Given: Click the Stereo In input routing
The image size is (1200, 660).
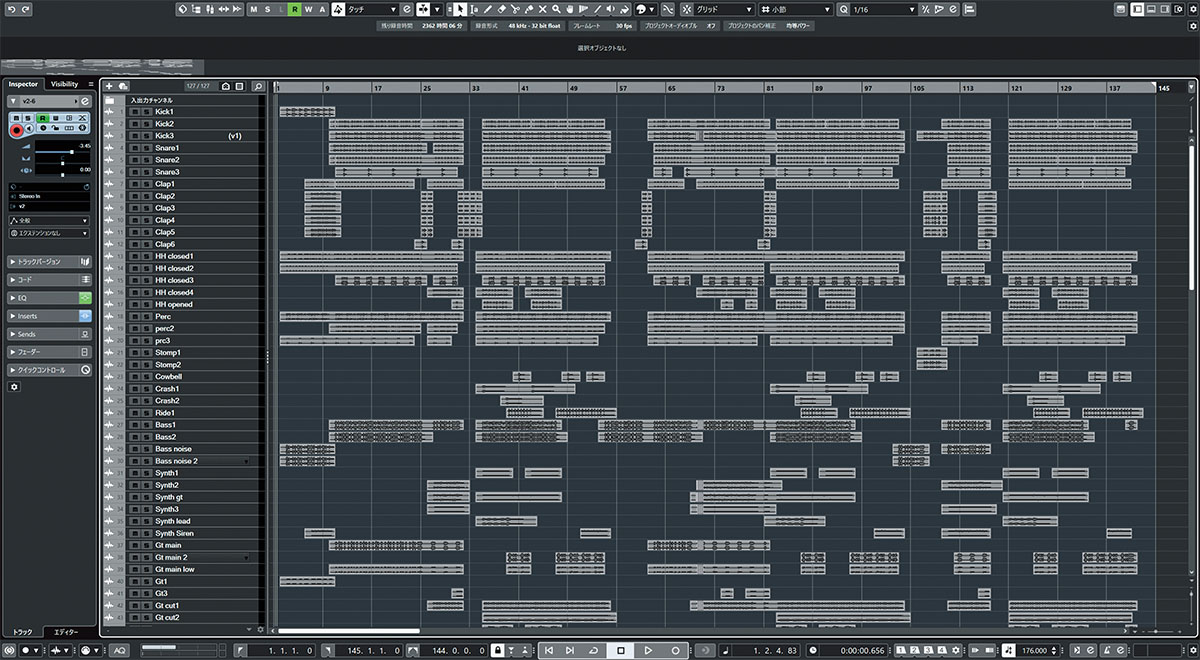Looking at the screenshot, I should coord(49,197).
